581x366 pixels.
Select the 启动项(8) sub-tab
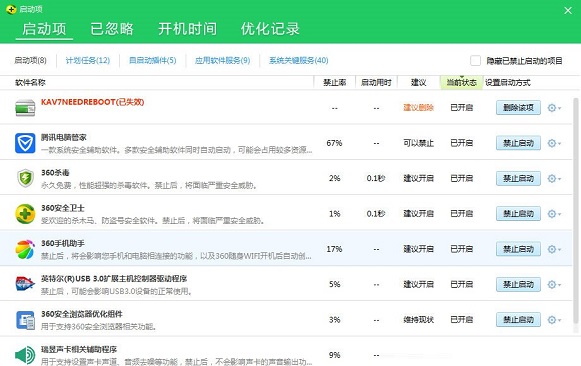(x=30, y=60)
